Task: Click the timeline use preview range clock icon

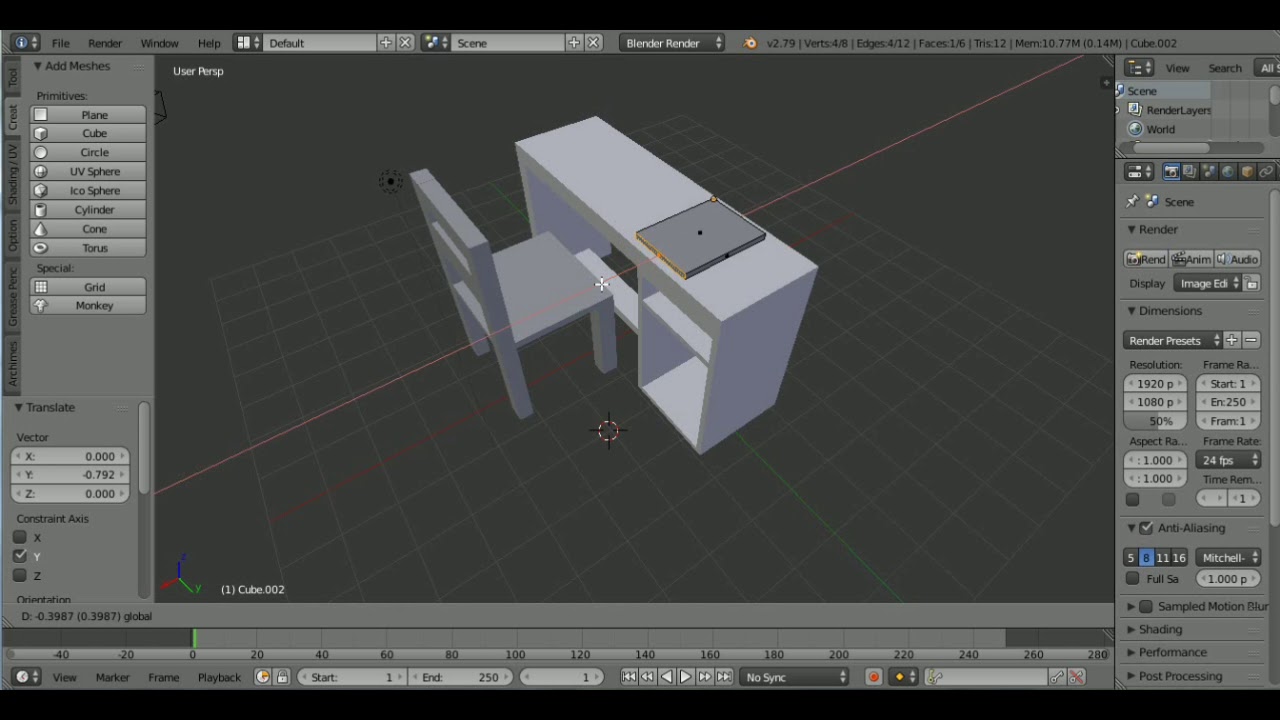Action: coord(263,677)
